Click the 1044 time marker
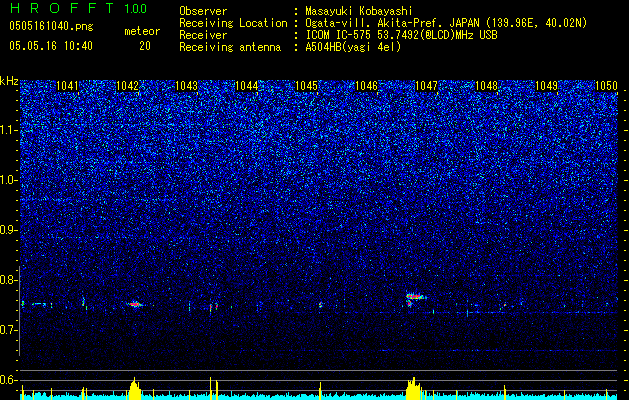 pyautogui.click(x=247, y=86)
